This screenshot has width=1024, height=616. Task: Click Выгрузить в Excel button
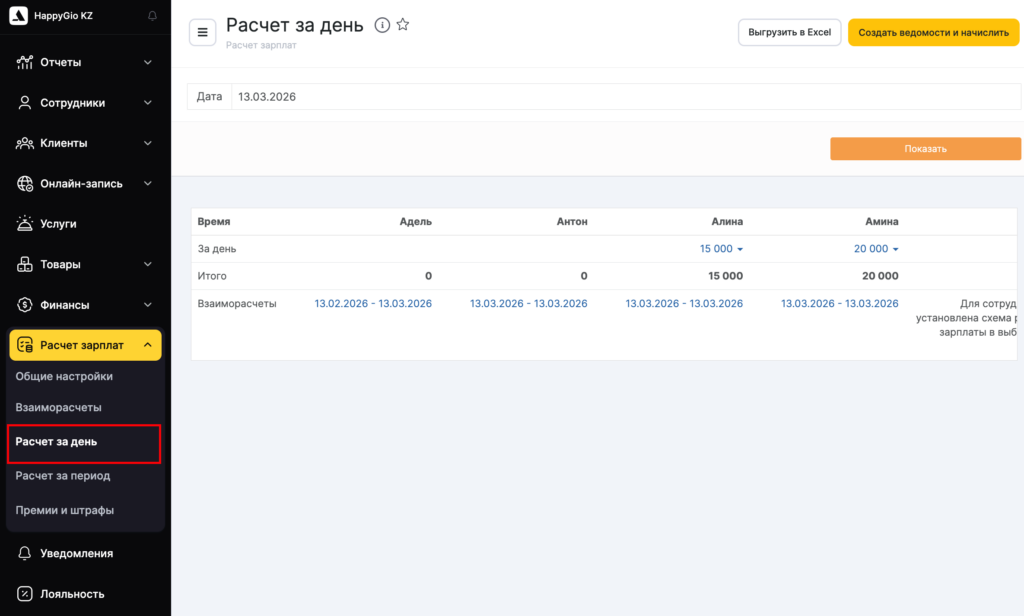click(789, 32)
